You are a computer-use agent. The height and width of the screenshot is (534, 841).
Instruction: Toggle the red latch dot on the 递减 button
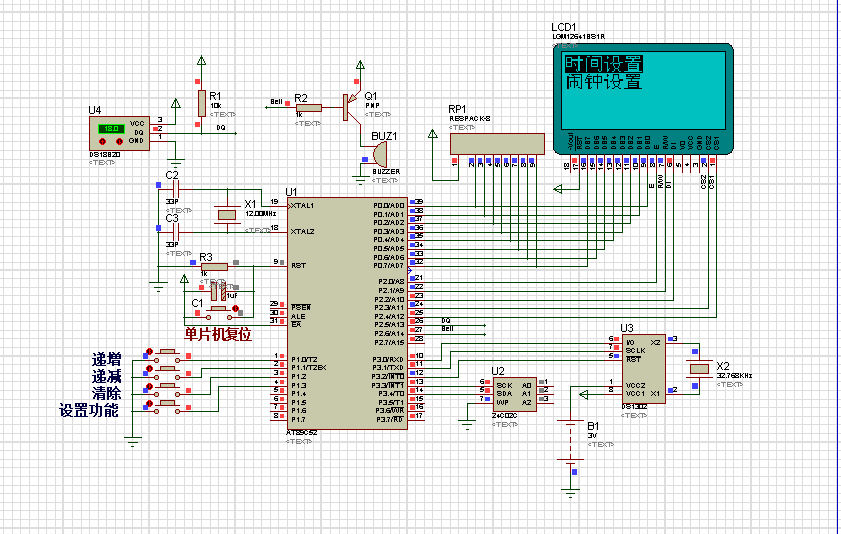click(150, 368)
